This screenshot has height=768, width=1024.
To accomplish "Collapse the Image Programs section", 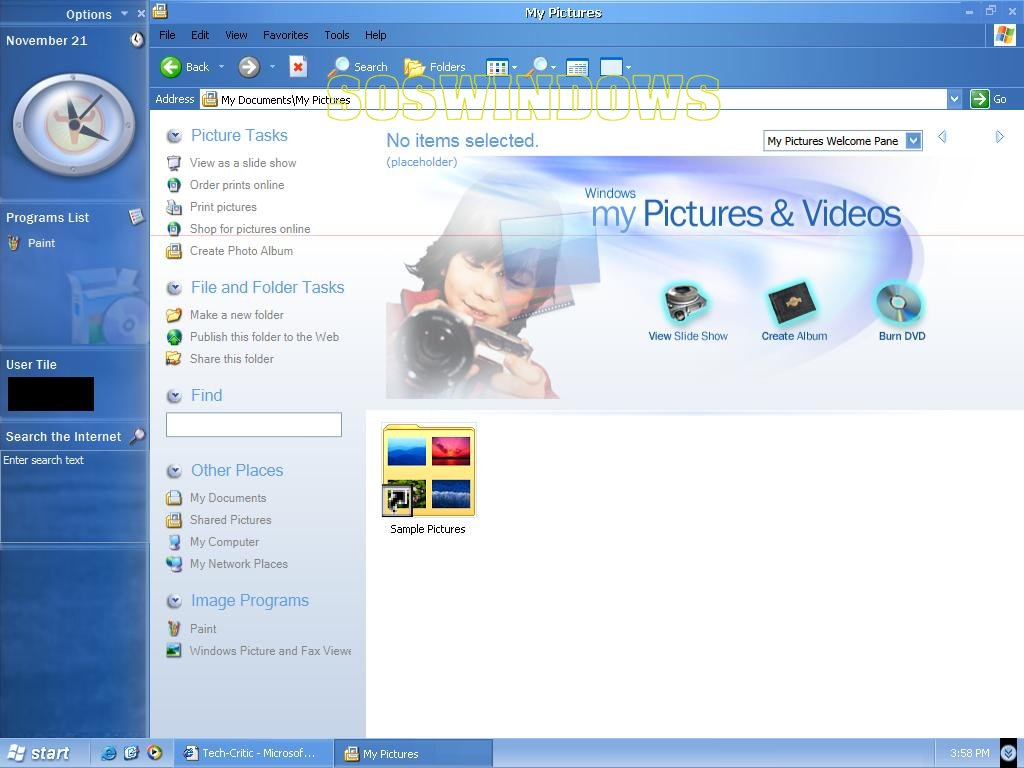I will (174, 601).
